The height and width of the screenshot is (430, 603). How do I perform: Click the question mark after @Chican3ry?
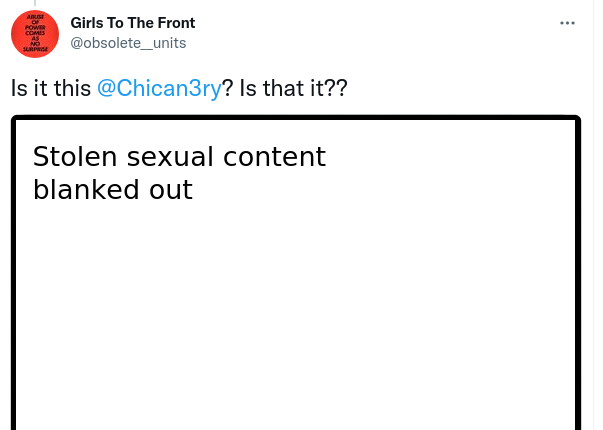click(227, 88)
